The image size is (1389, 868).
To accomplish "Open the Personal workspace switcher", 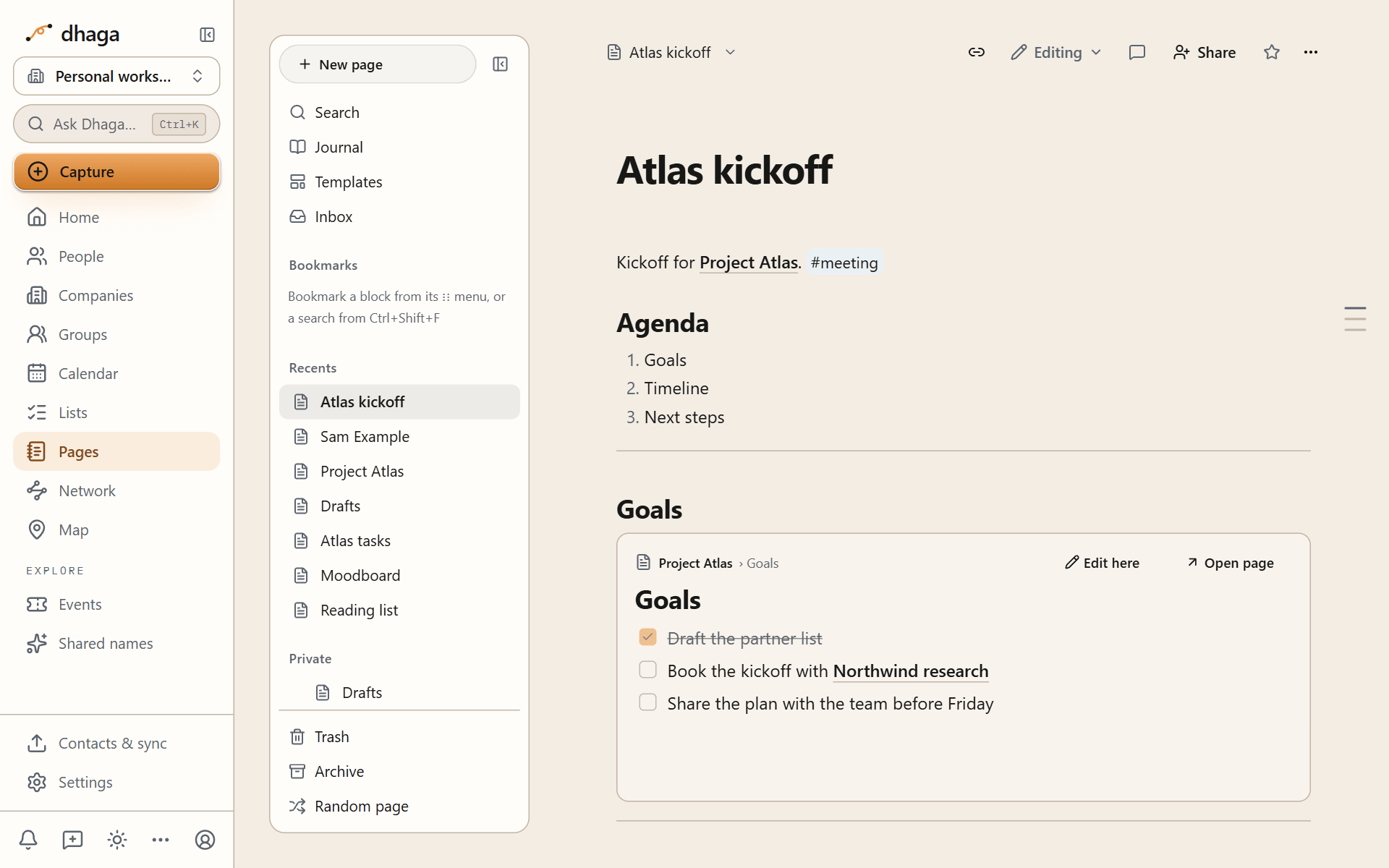I will point(116,76).
